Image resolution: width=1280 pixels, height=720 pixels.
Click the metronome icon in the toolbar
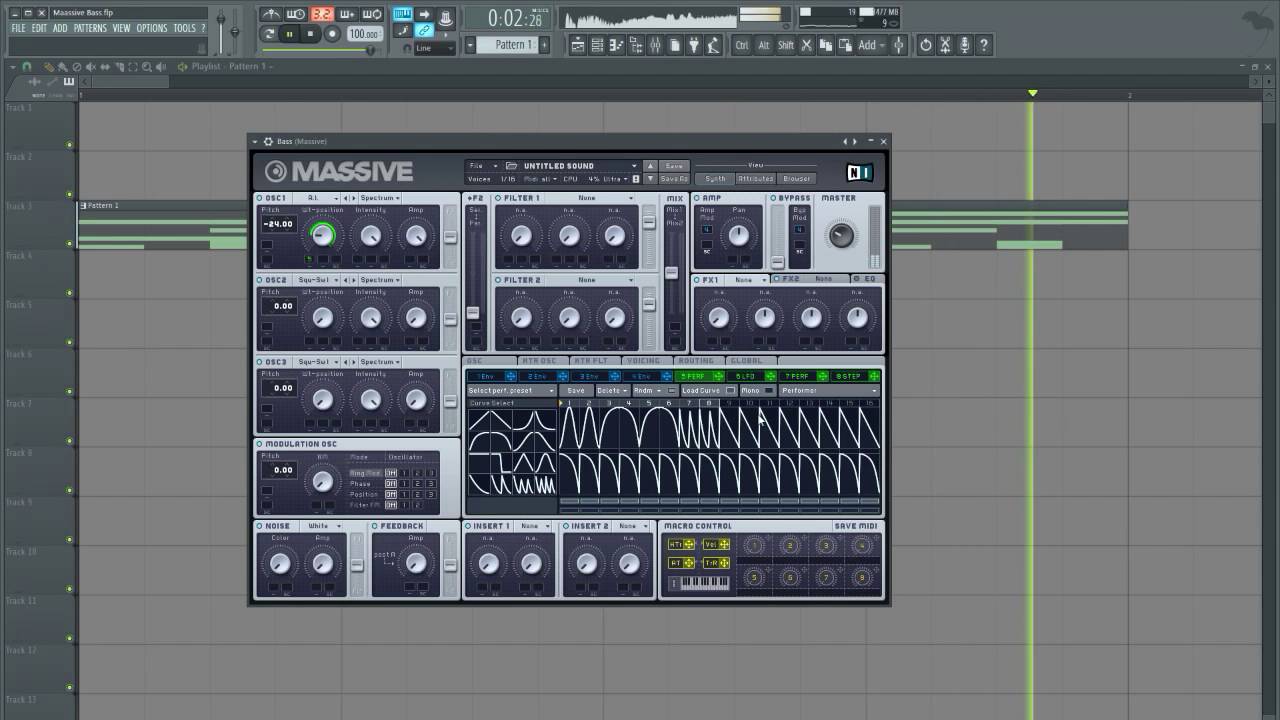[x=272, y=14]
